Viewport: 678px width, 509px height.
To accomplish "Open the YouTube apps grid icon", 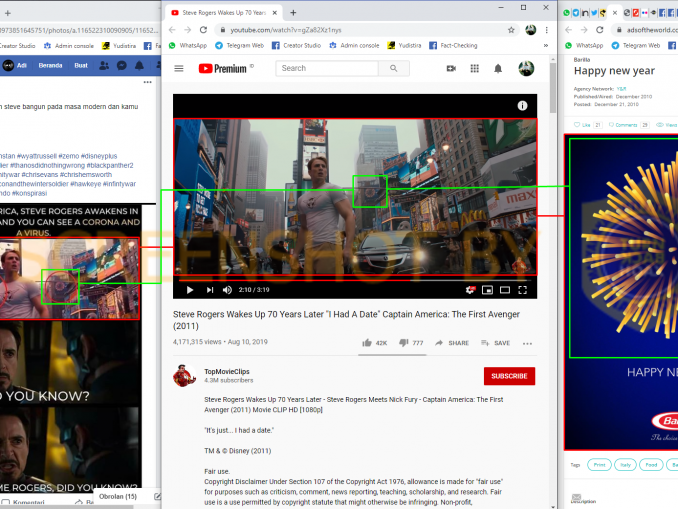I will click(x=474, y=68).
